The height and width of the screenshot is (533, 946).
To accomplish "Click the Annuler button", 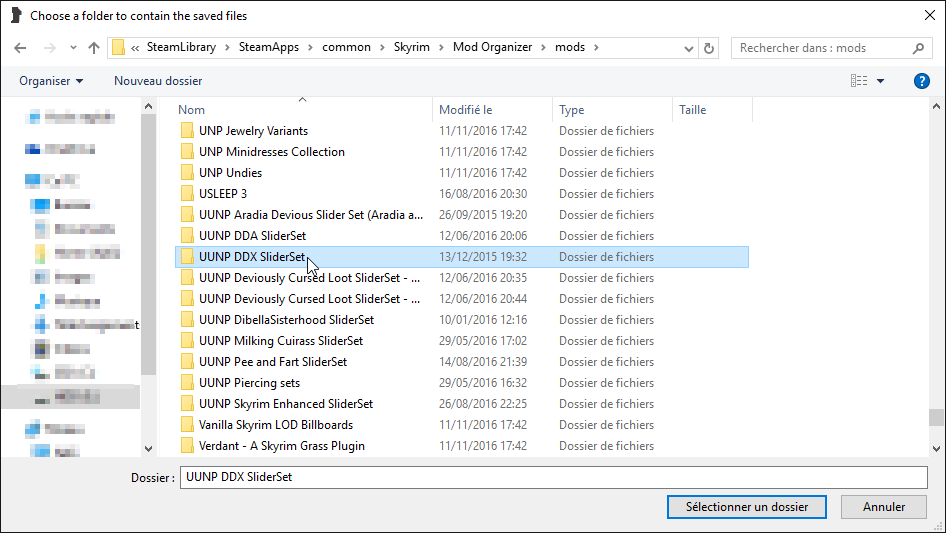I will click(884, 507).
